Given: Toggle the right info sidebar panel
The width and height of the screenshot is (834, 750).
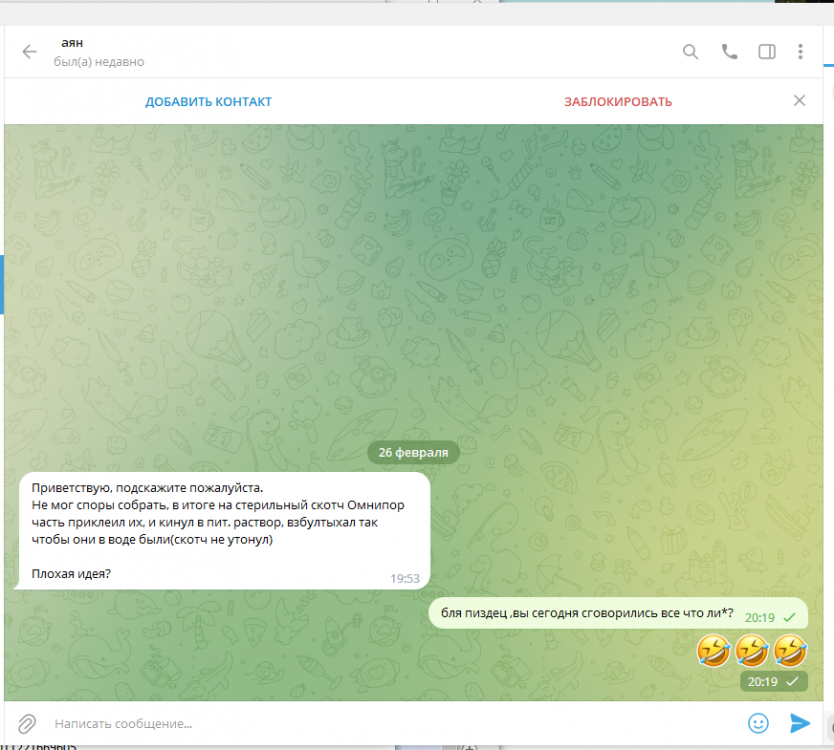Looking at the screenshot, I should [766, 52].
